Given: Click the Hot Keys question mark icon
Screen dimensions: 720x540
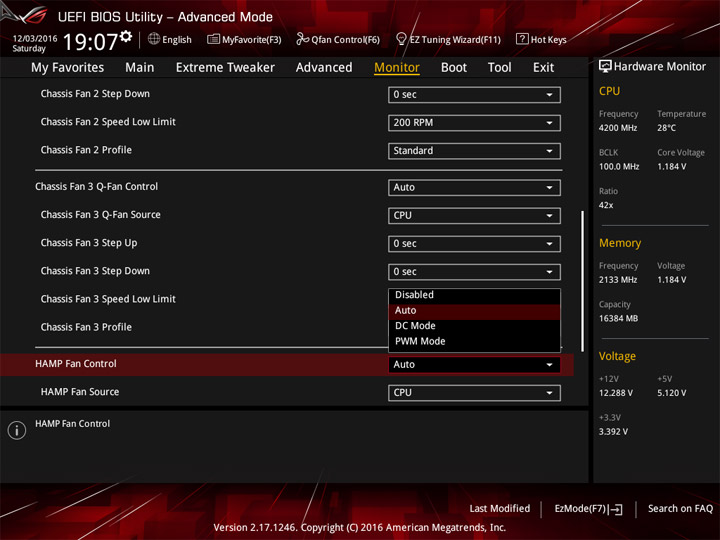Looking at the screenshot, I should click(x=522, y=39).
